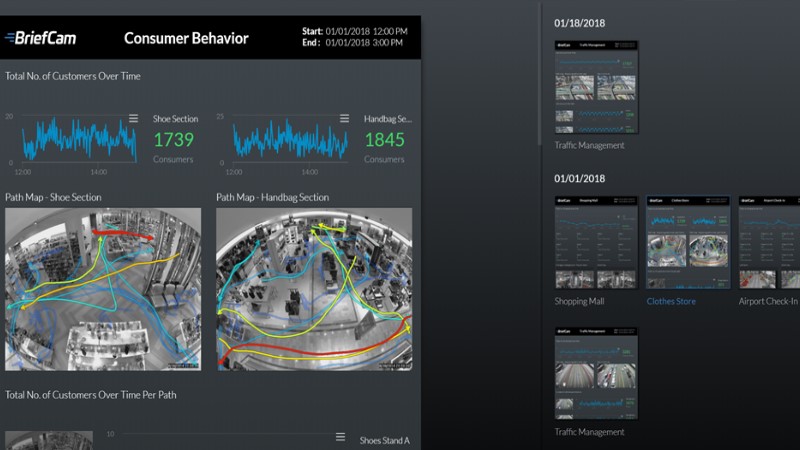Click the Shoe Section path map image
The height and width of the screenshot is (450, 800).
[x=102, y=289]
